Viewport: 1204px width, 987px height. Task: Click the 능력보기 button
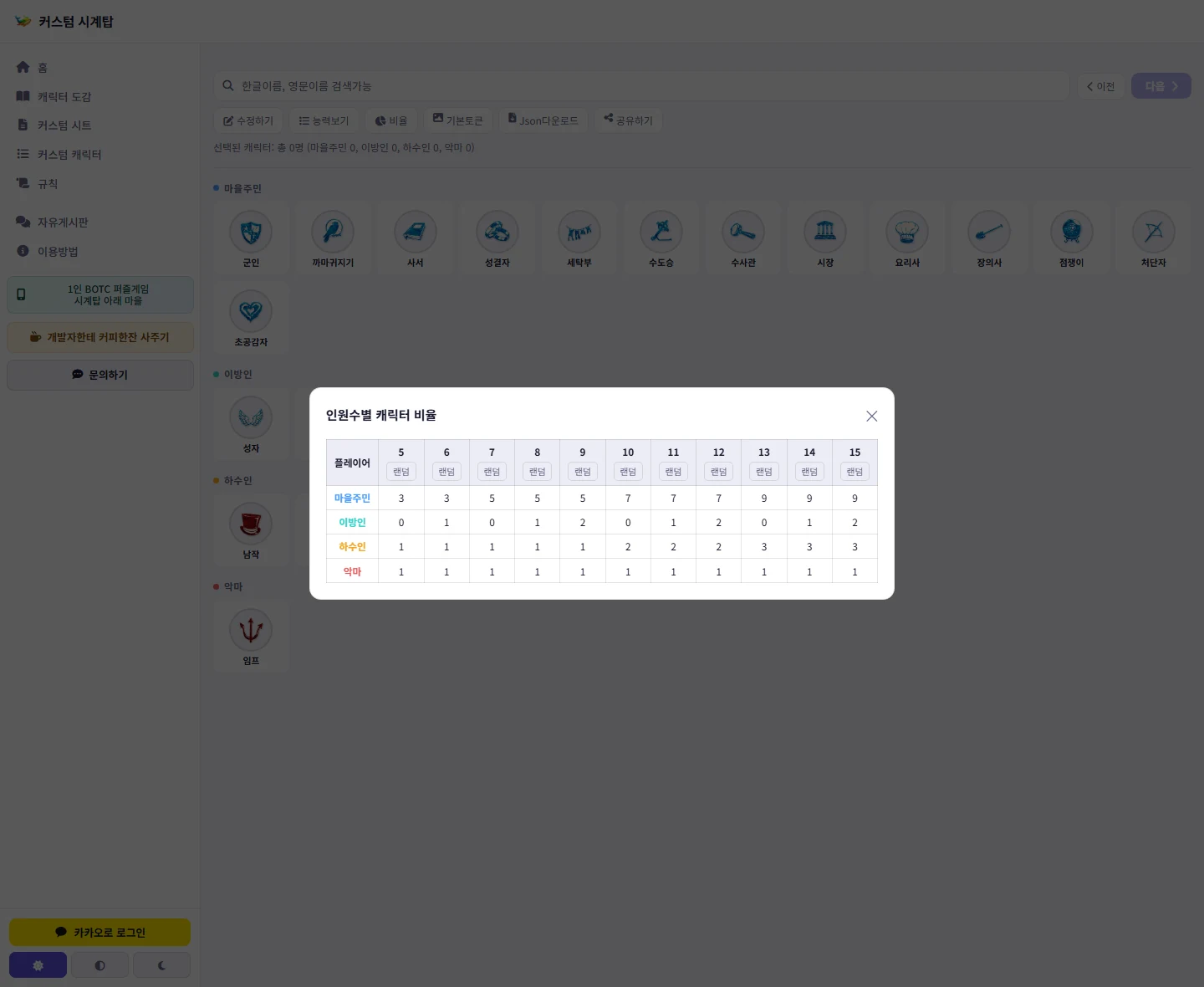[x=324, y=120]
